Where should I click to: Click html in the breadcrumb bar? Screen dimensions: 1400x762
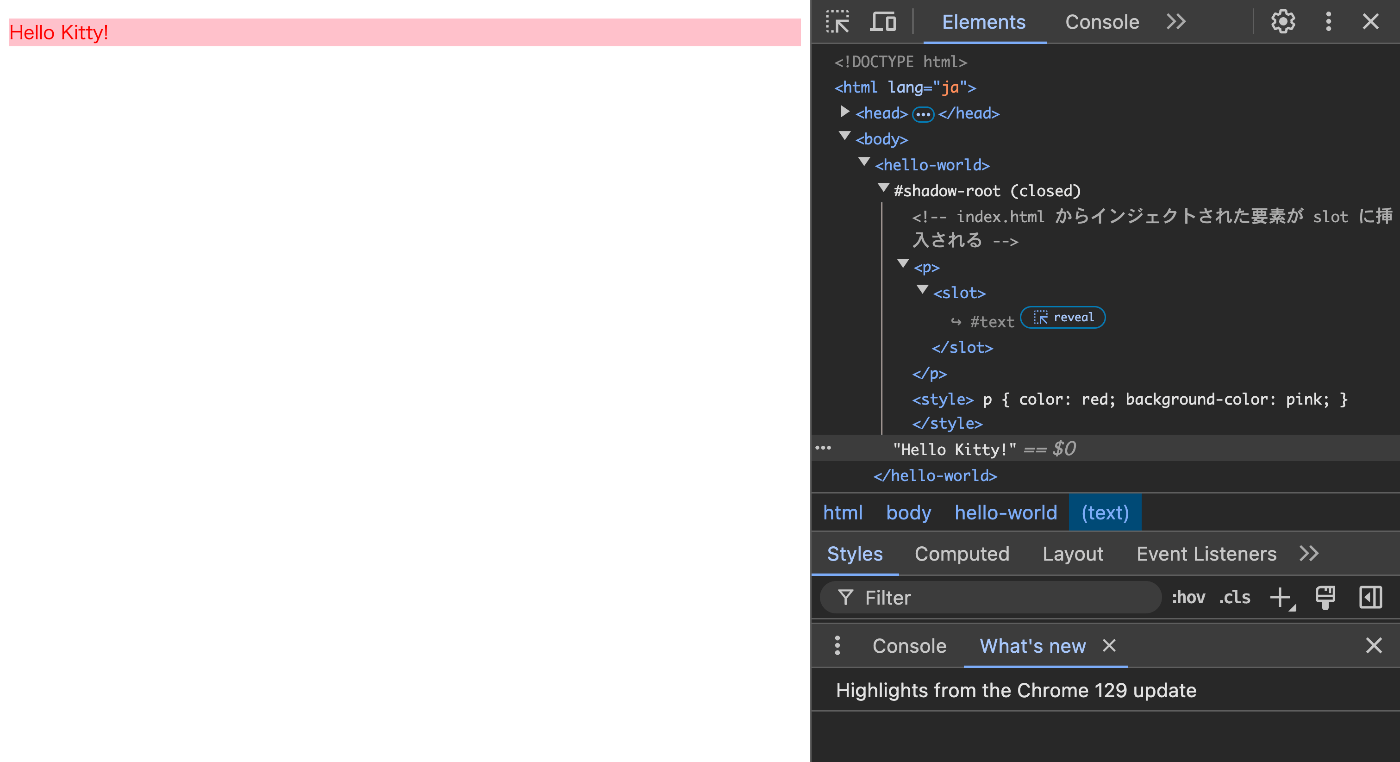tap(843, 512)
